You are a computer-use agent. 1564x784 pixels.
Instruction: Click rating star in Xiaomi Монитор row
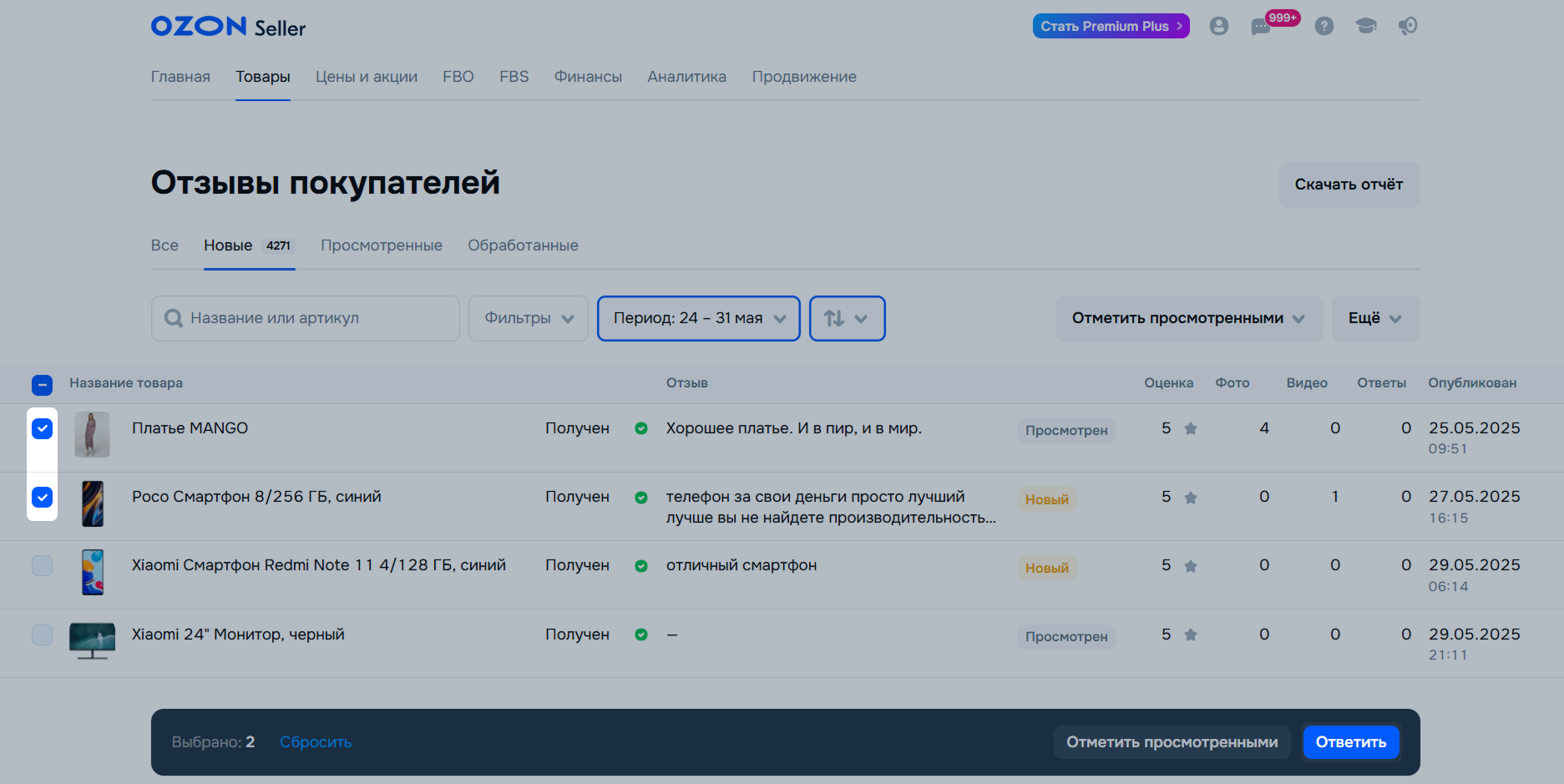coord(1191,635)
